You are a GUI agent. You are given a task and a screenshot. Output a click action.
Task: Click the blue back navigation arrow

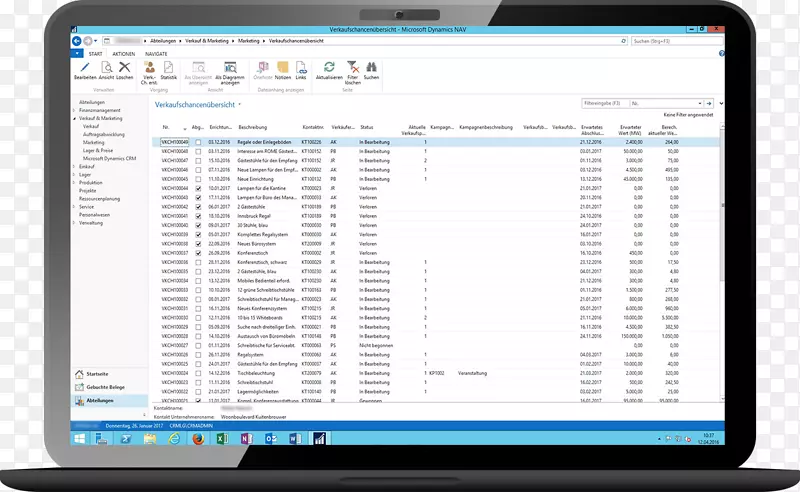pyautogui.click(x=77, y=41)
